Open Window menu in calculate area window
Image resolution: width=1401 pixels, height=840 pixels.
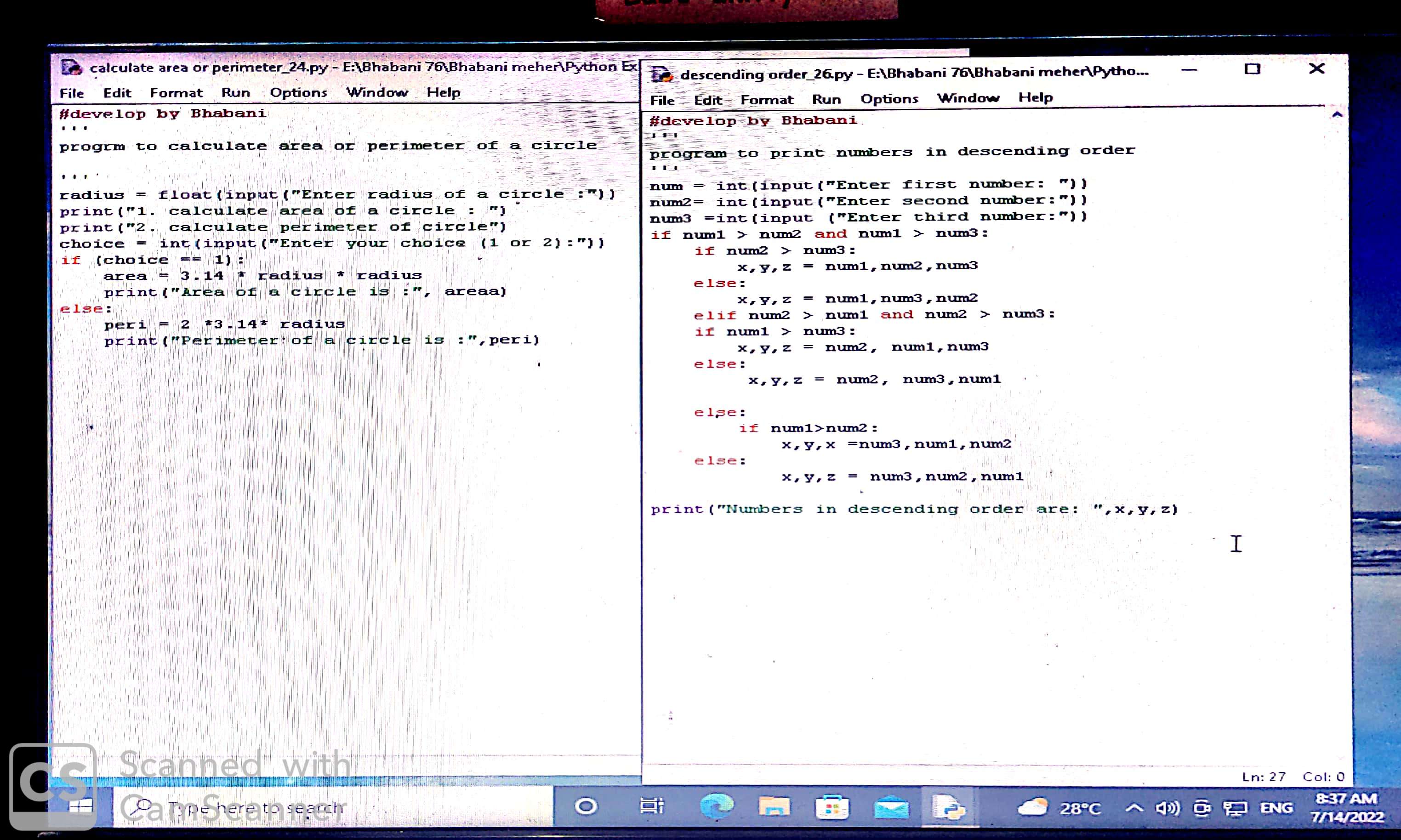coord(376,92)
